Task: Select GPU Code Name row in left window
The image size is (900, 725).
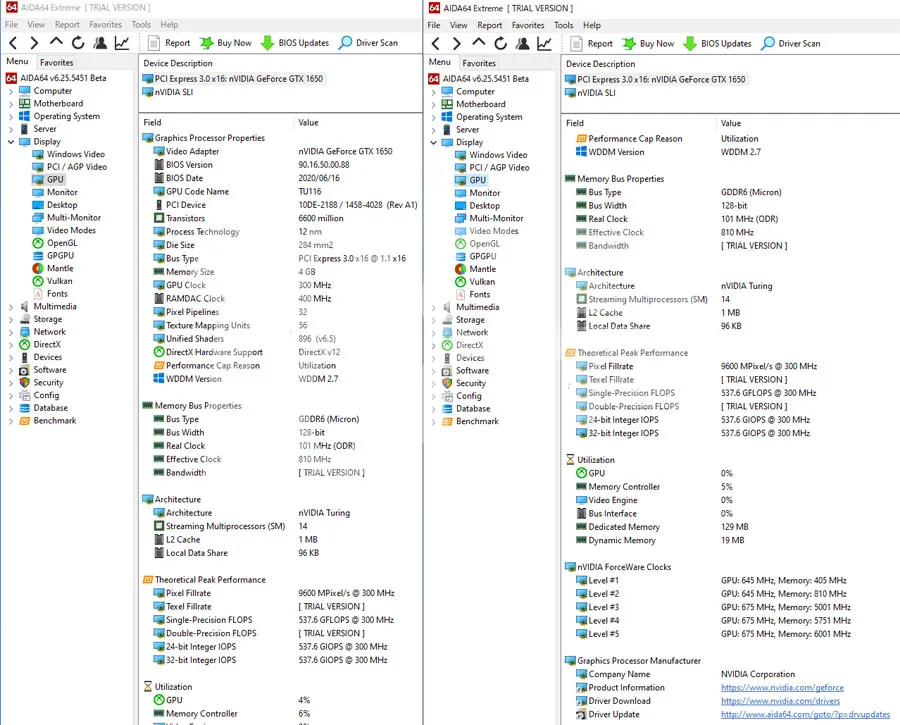Action: [x=280, y=191]
